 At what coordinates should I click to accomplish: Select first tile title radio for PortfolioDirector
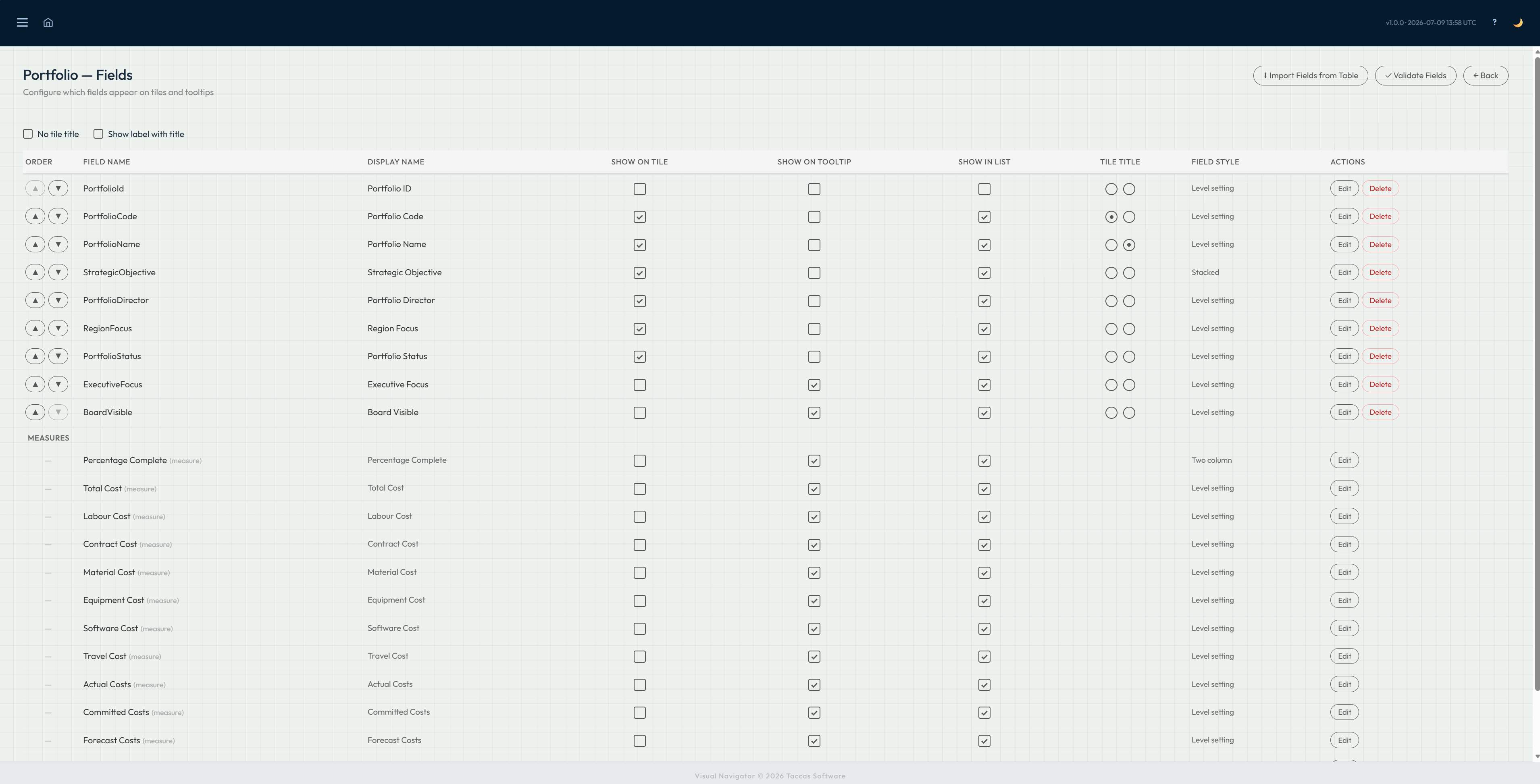click(1111, 301)
